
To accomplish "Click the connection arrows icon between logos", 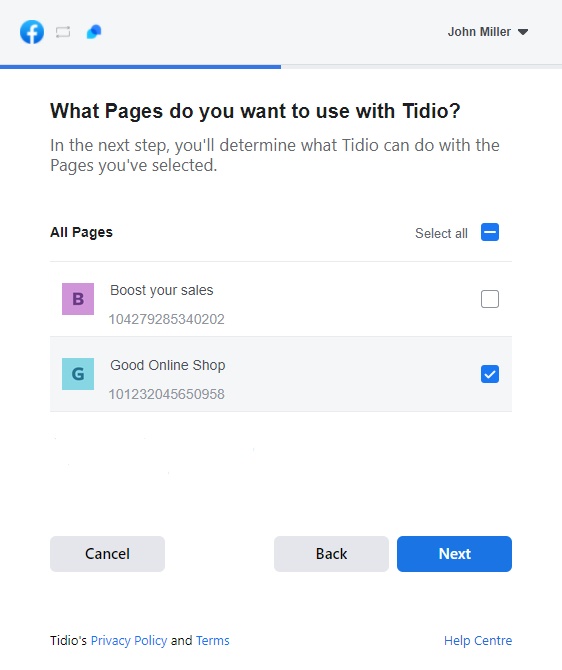I will [x=63, y=32].
